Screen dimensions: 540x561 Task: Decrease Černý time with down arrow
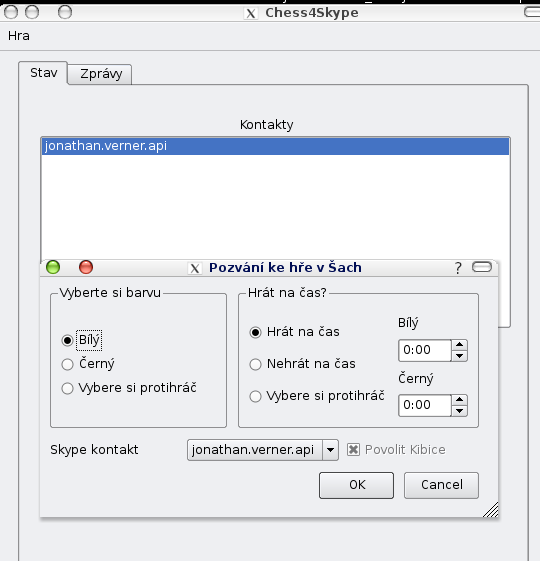459,411
